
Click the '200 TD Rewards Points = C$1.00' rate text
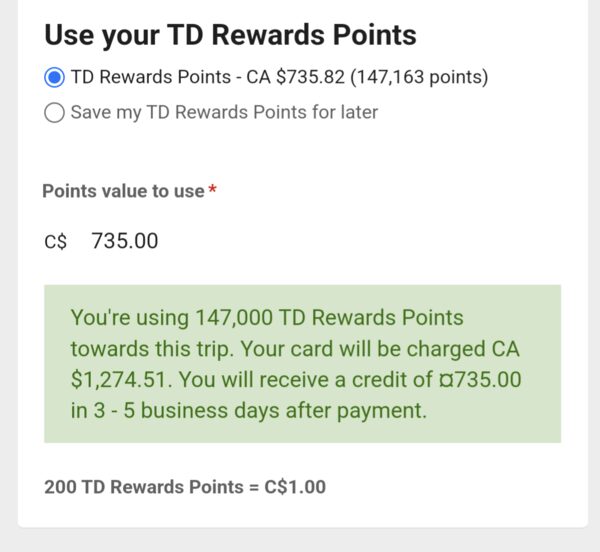pos(185,488)
